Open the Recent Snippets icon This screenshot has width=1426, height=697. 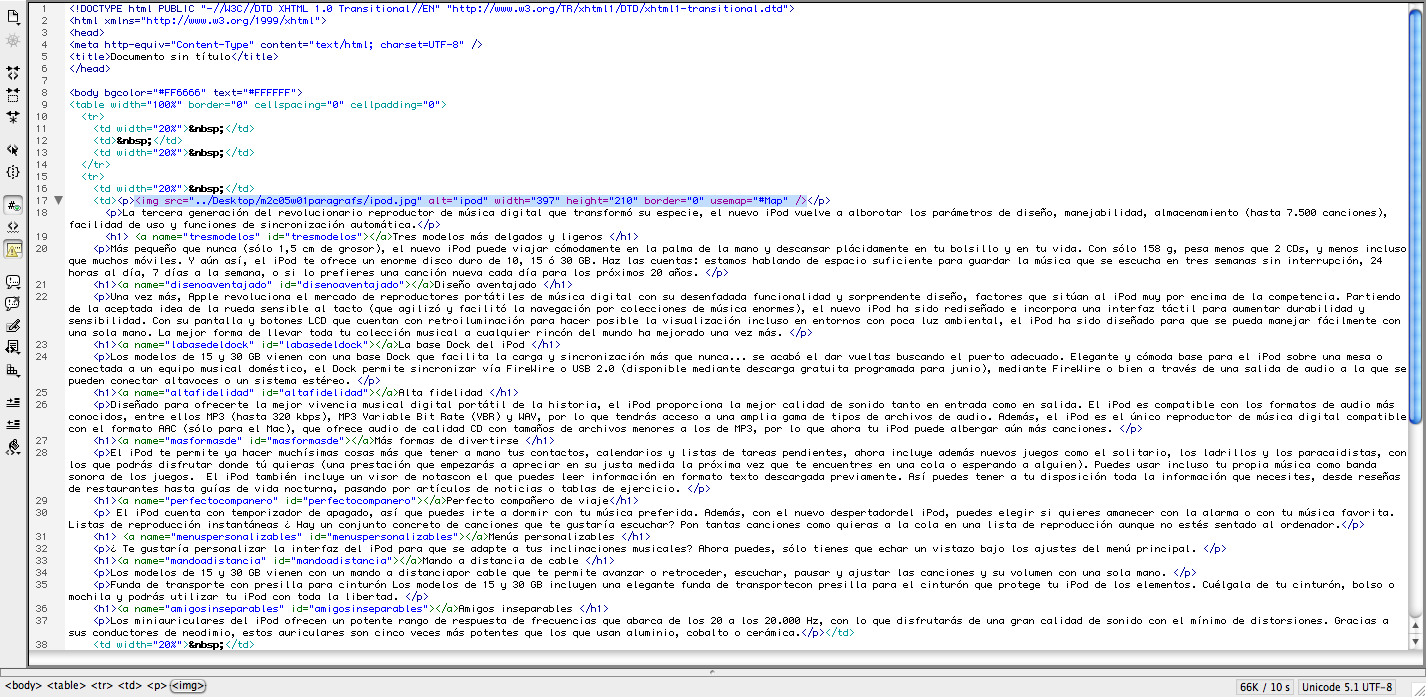[13, 347]
